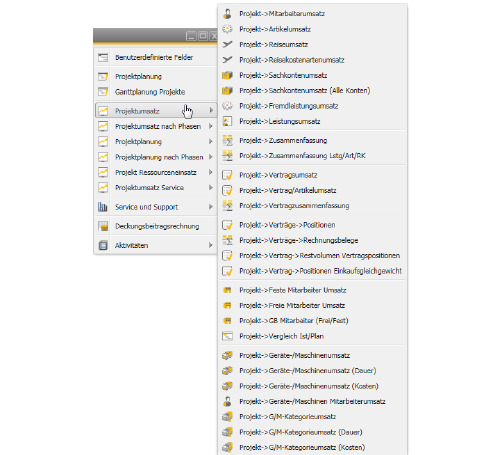This screenshot has width=502, height=455.
Task: Expand Projektumsatz nach Phasen submenu arrow
Action: coord(211,126)
